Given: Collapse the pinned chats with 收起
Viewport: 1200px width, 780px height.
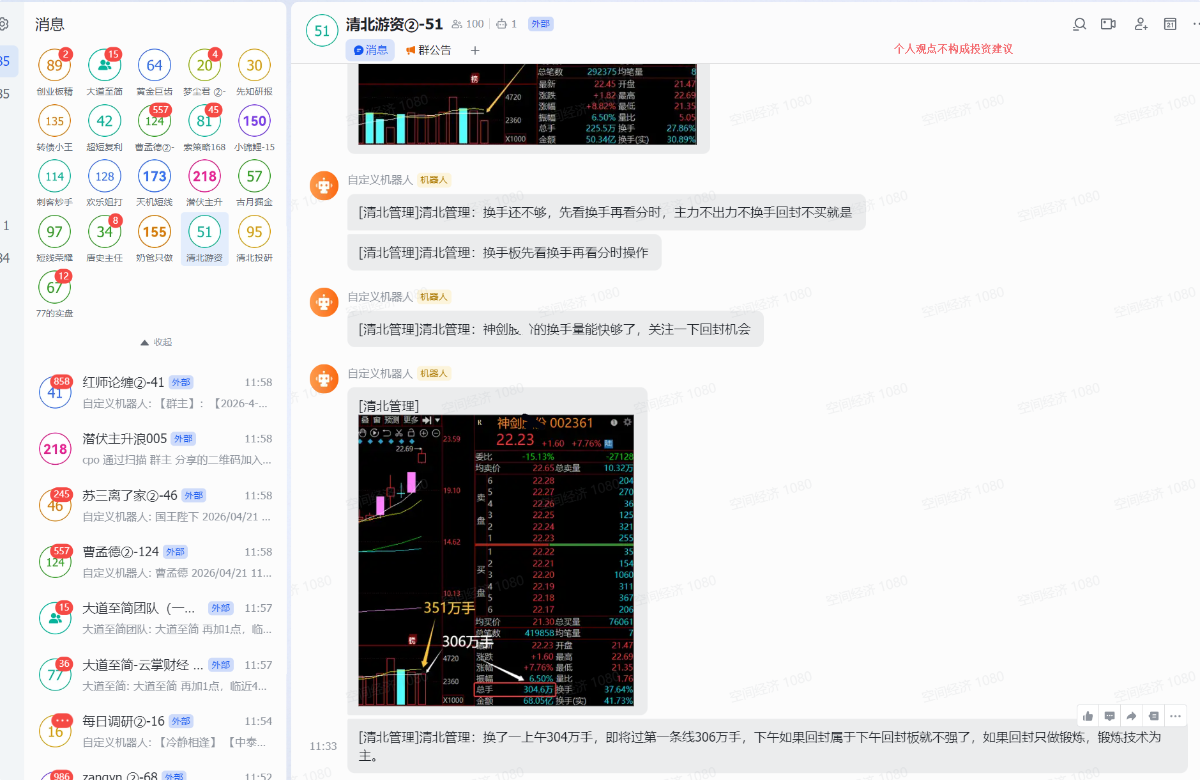Looking at the screenshot, I should [x=155, y=342].
